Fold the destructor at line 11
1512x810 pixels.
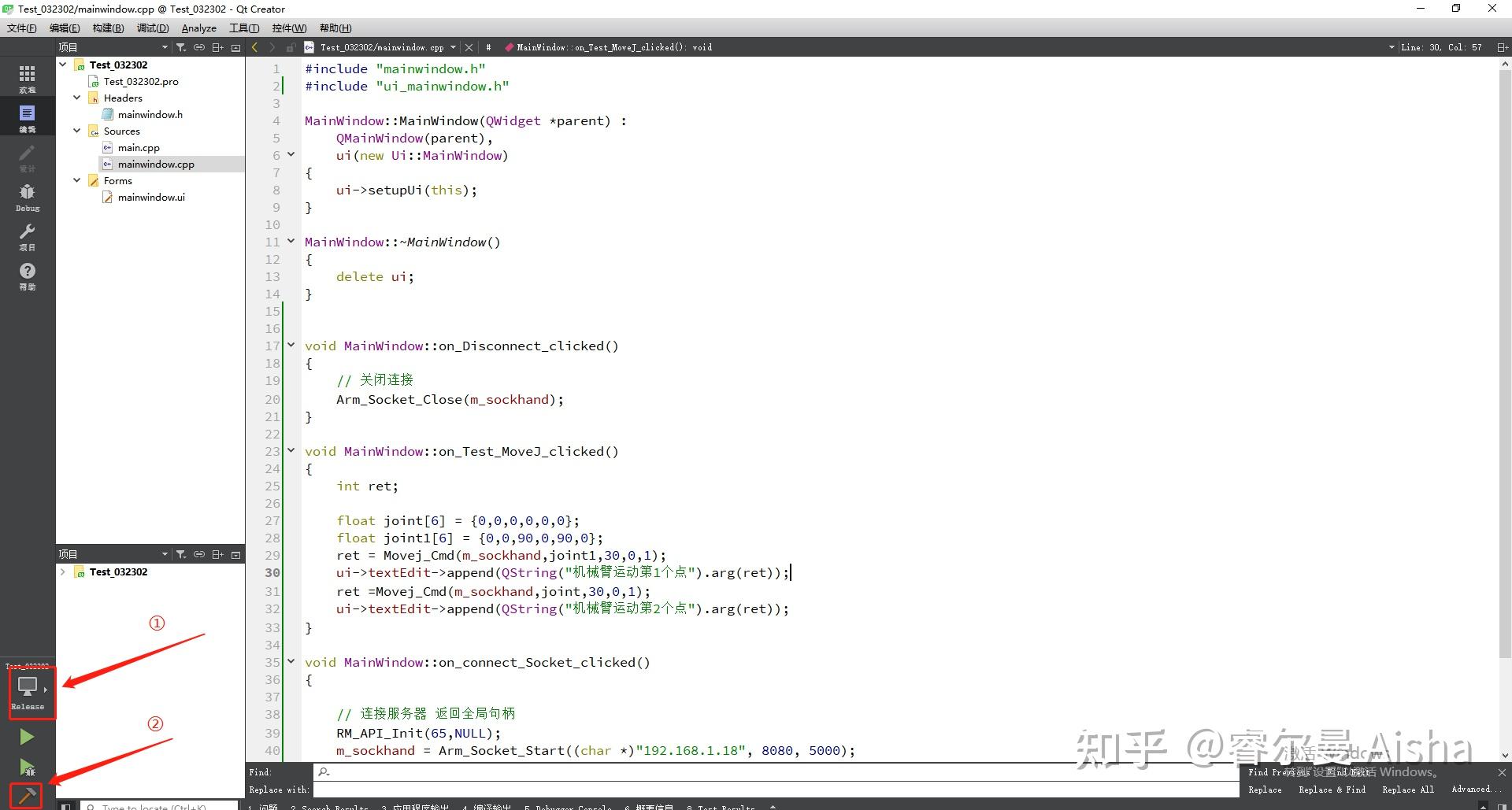click(x=291, y=241)
